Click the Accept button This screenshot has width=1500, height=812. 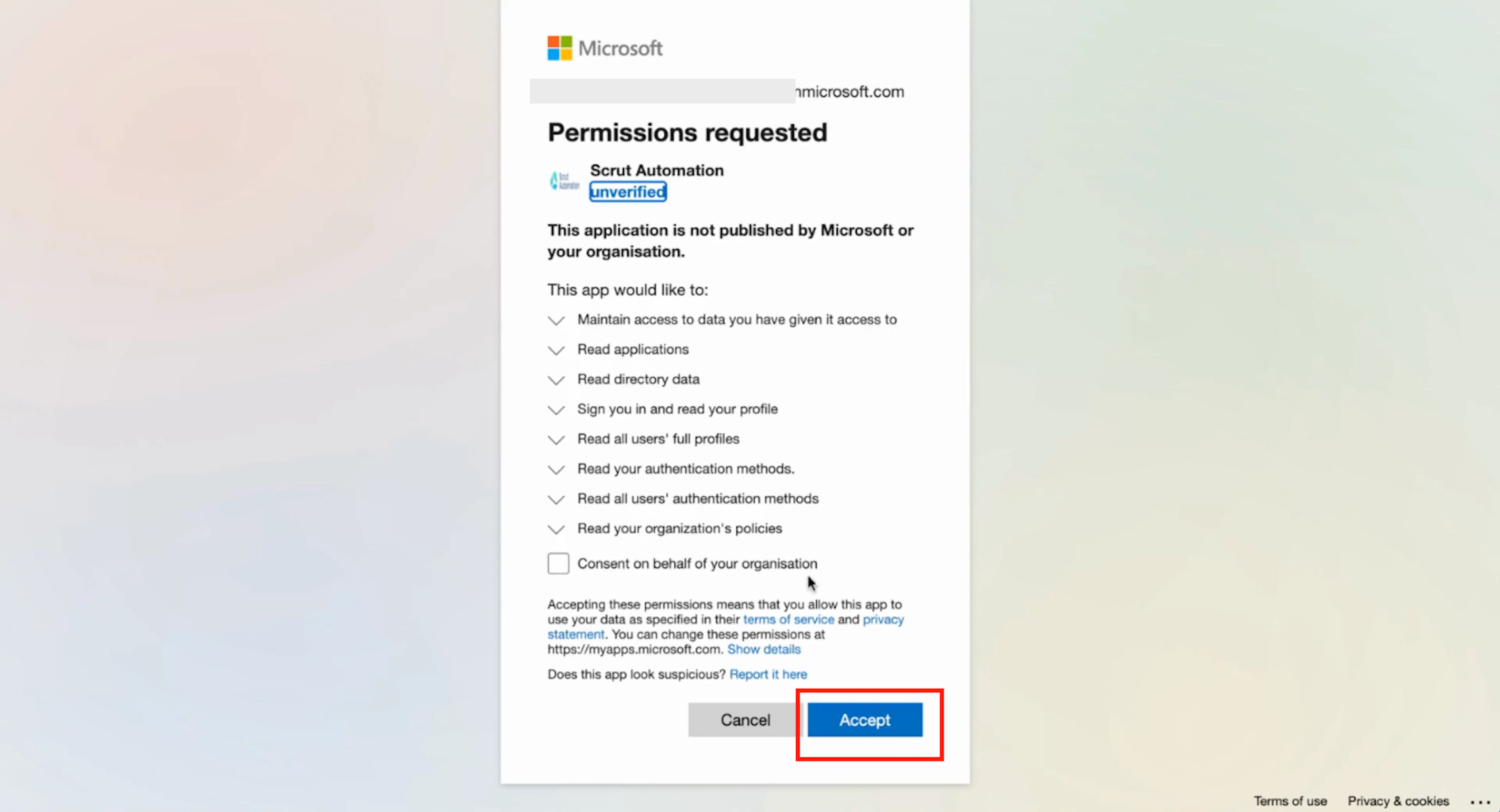click(x=865, y=720)
